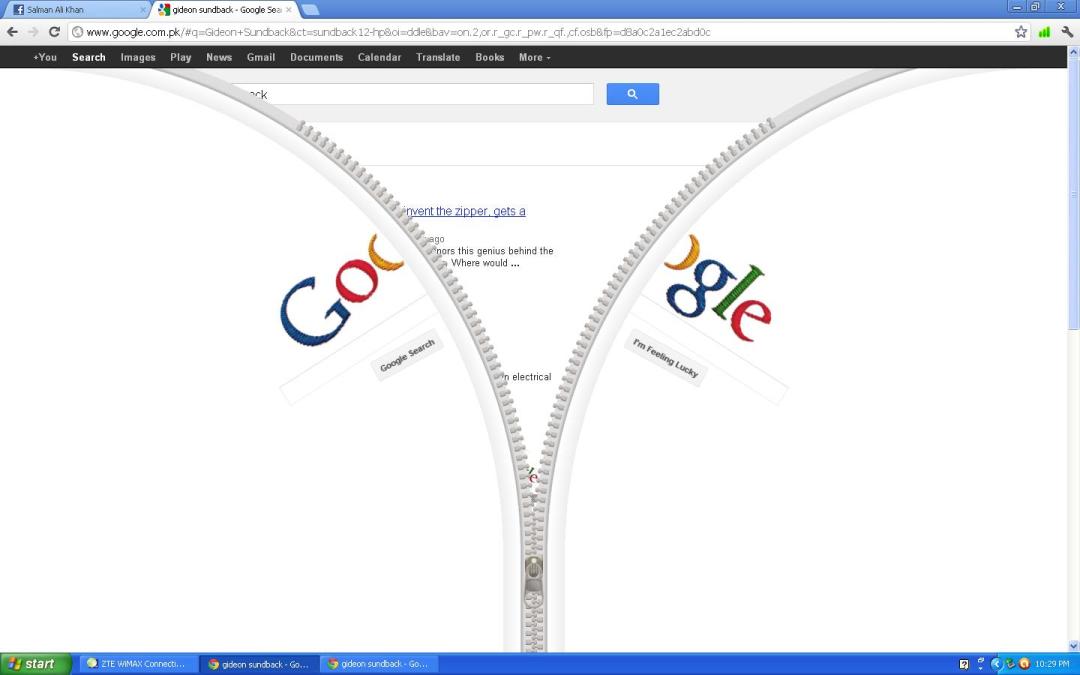This screenshot has height=675, width=1080.
Task: Click the blue search magnifier button
Action: 632,94
